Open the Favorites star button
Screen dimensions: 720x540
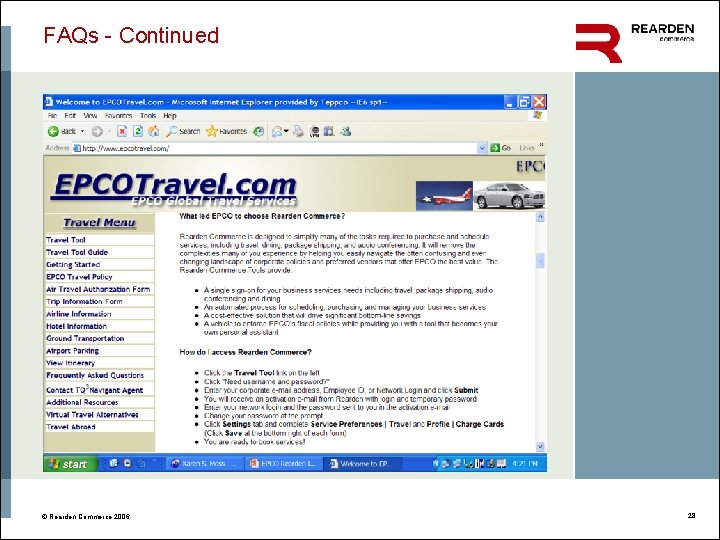[226, 131]
